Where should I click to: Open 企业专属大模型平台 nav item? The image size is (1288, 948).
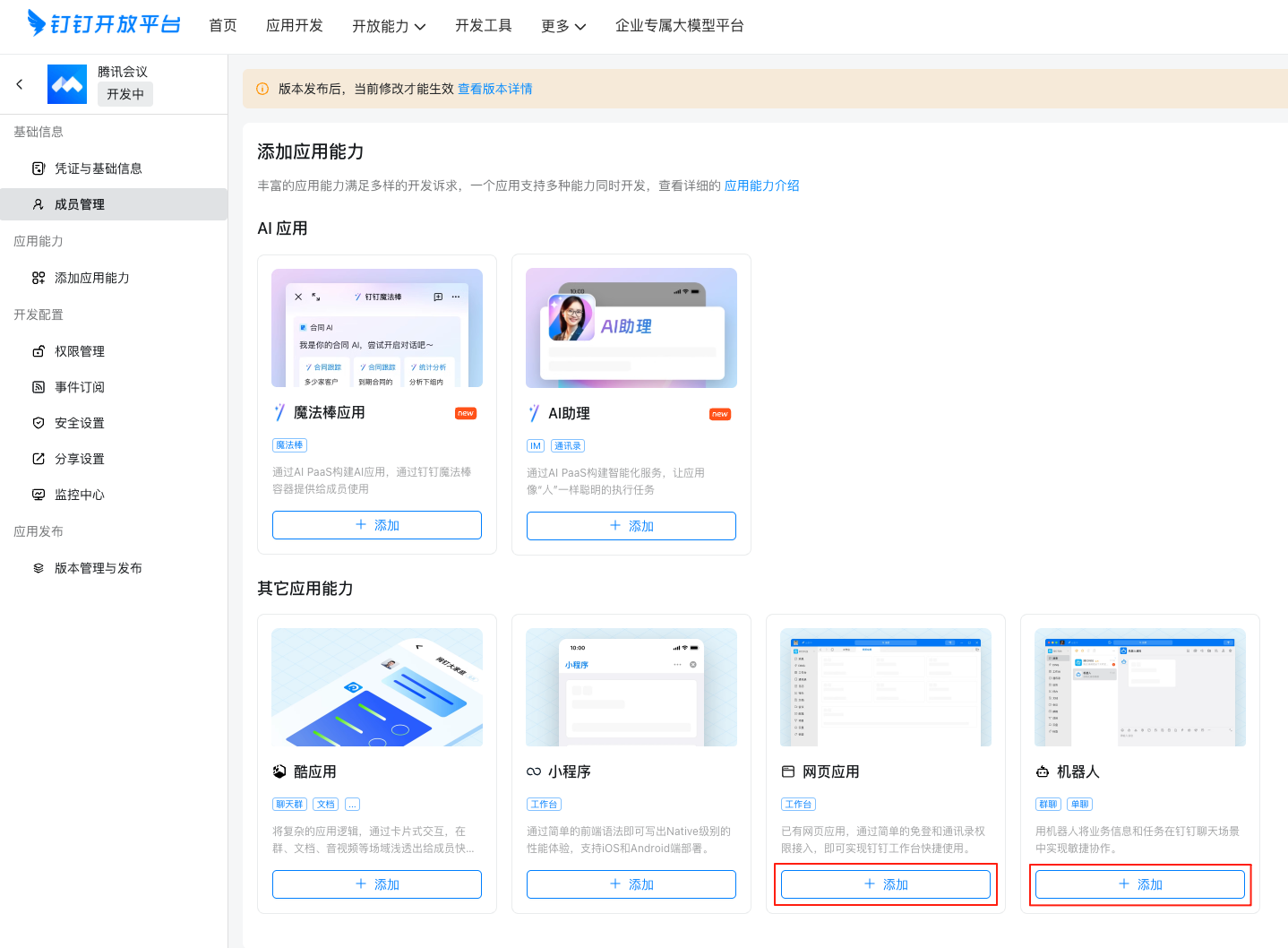[680, 25]
